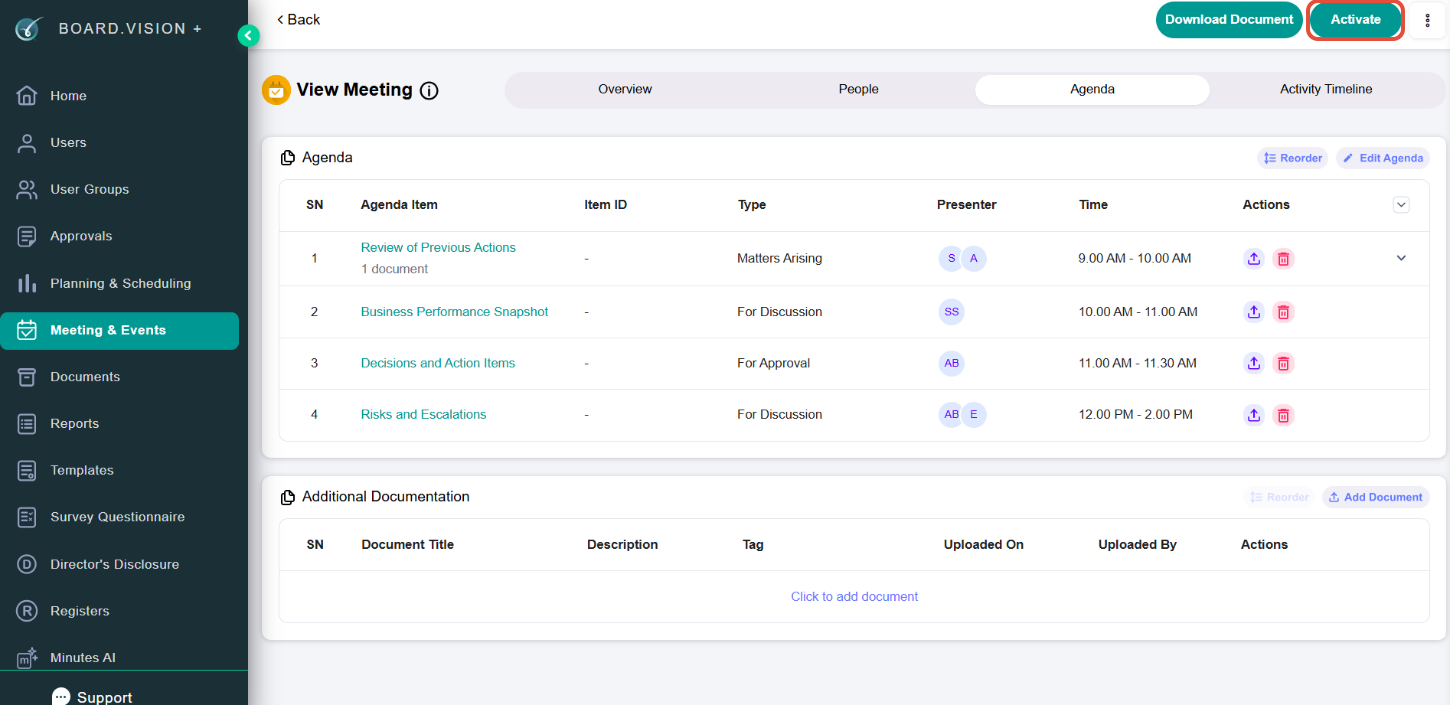This screenshot has height=705, width=1450.
Task: Click the Templates sidebar icon
Action: pyautogui.click(x=27, y=470)
